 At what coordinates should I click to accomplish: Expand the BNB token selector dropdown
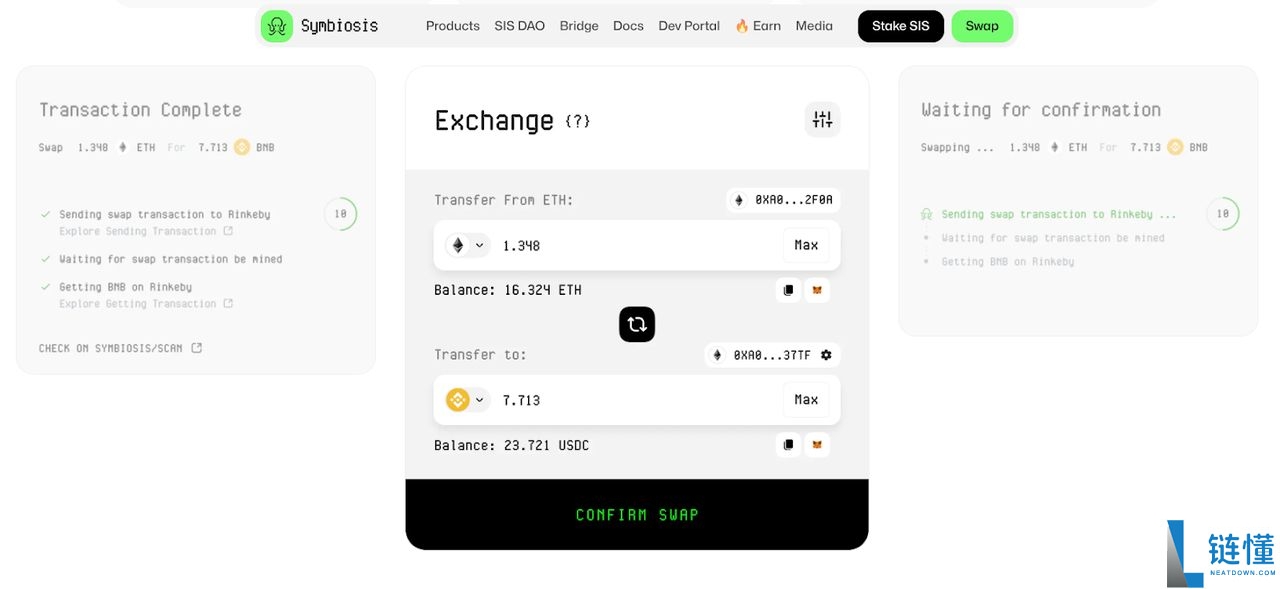[467, 400]
